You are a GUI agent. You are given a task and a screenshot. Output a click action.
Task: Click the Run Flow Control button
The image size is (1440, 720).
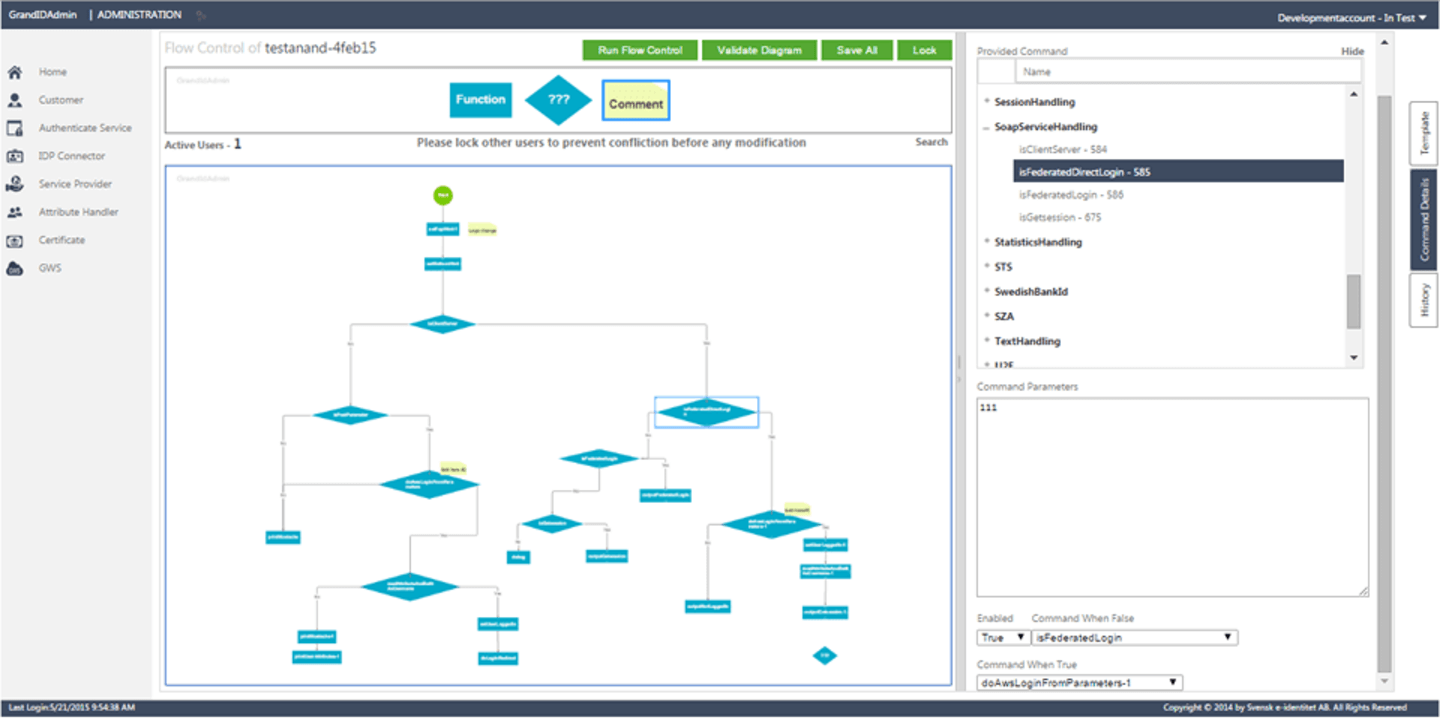click(x=640, y=50)
